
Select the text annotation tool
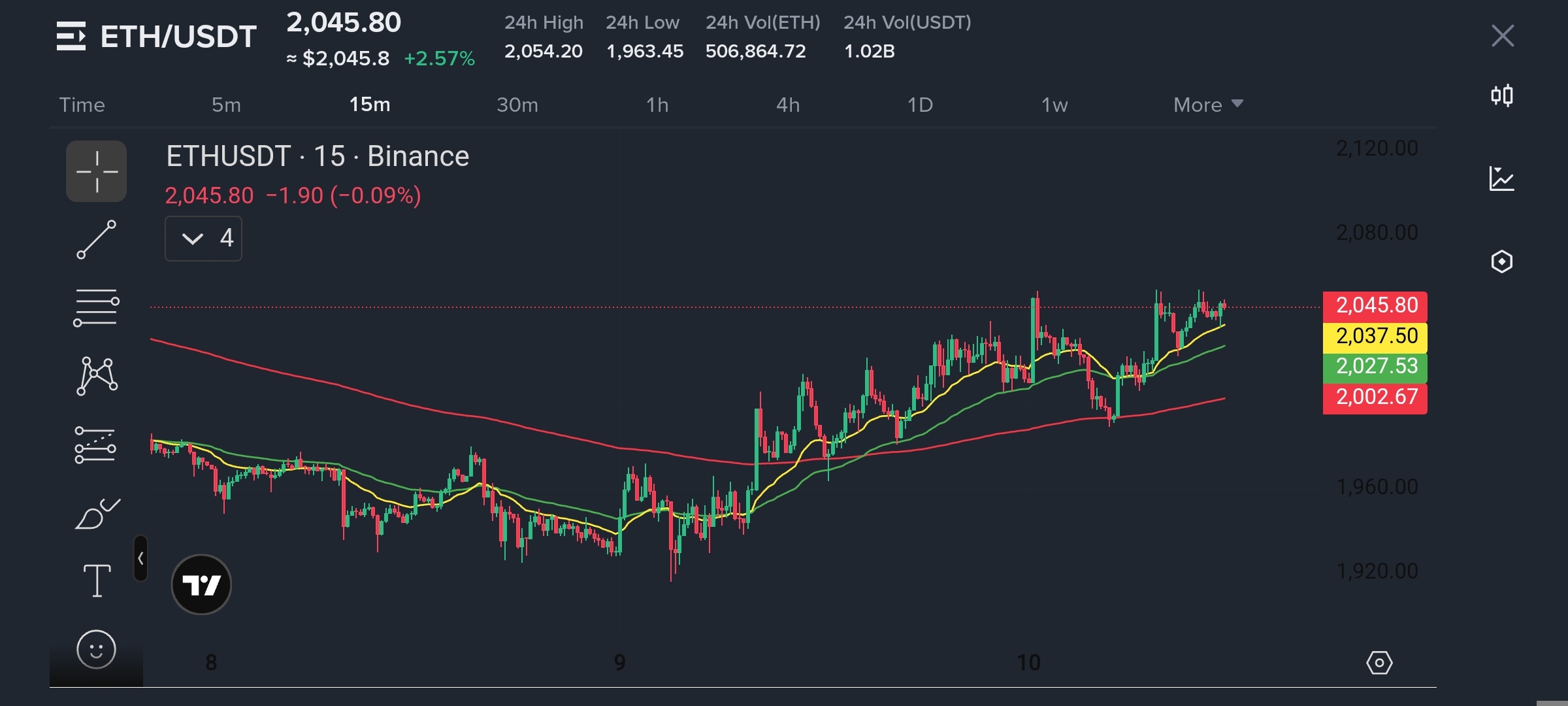pyautogui.click(x=96, y=580)
